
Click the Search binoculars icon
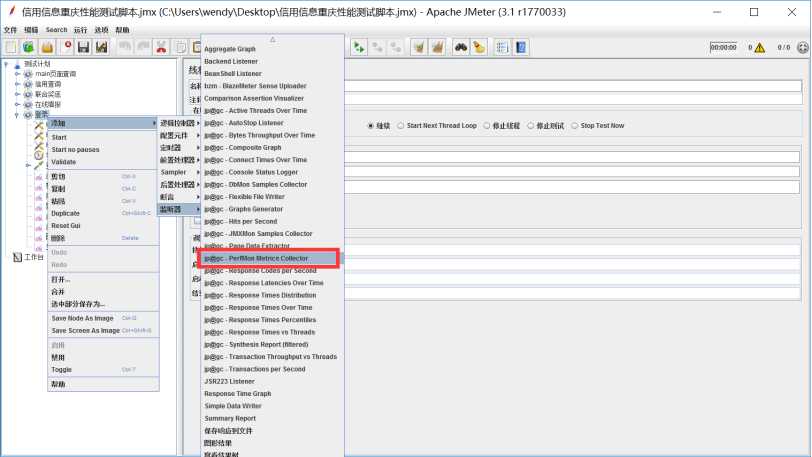point(460,48)
